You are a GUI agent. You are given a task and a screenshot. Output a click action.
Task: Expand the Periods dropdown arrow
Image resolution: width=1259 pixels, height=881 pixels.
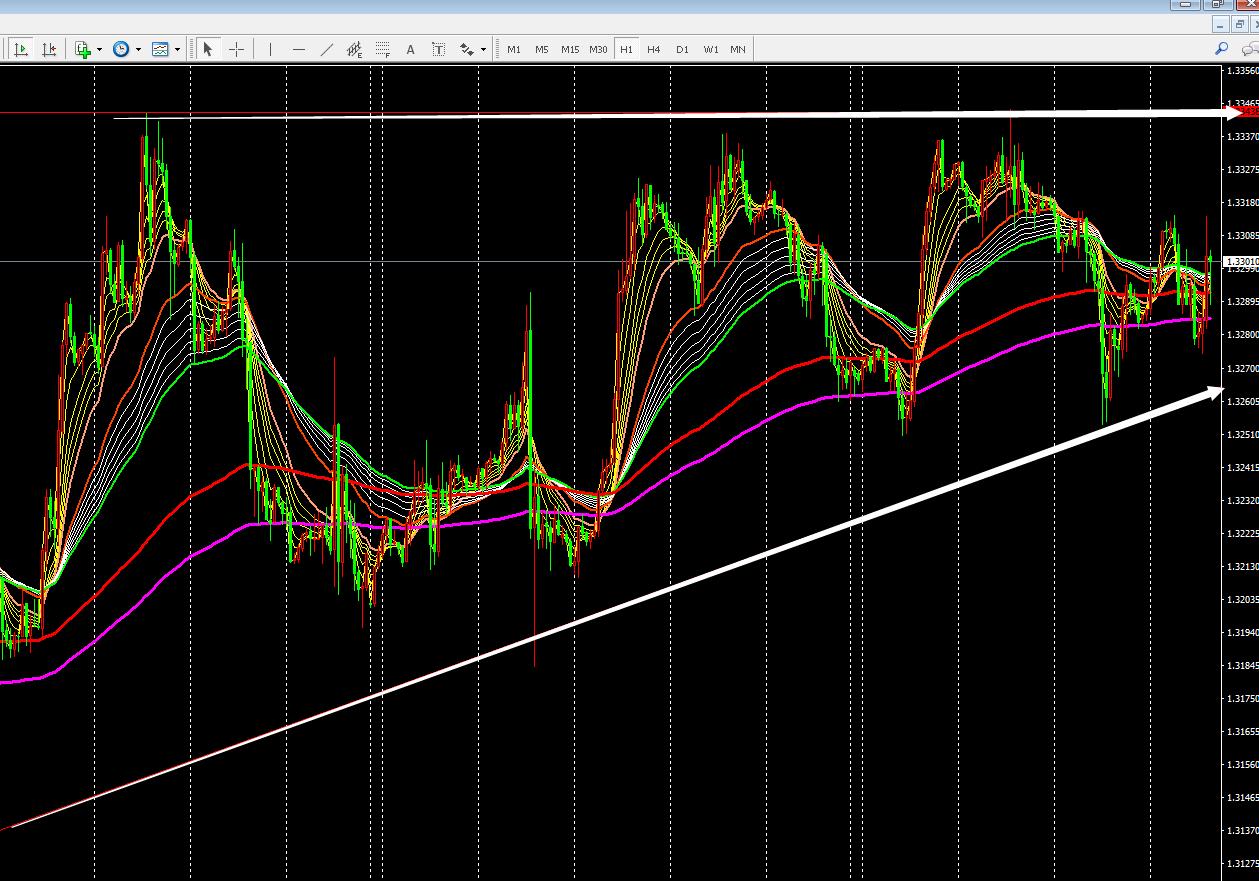pyautogui.click(x=138, y=49)
